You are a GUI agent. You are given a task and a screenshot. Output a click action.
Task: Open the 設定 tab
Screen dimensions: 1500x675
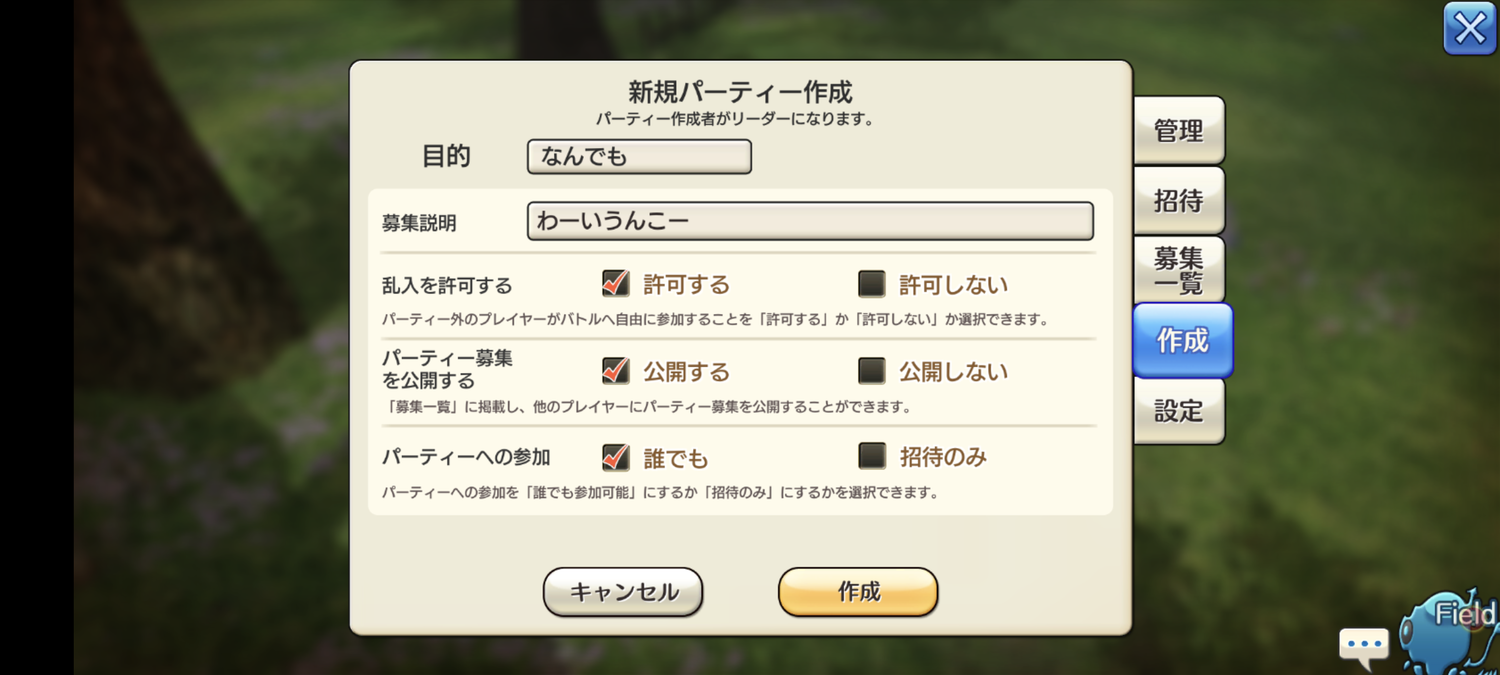[x=1178, y=411]
